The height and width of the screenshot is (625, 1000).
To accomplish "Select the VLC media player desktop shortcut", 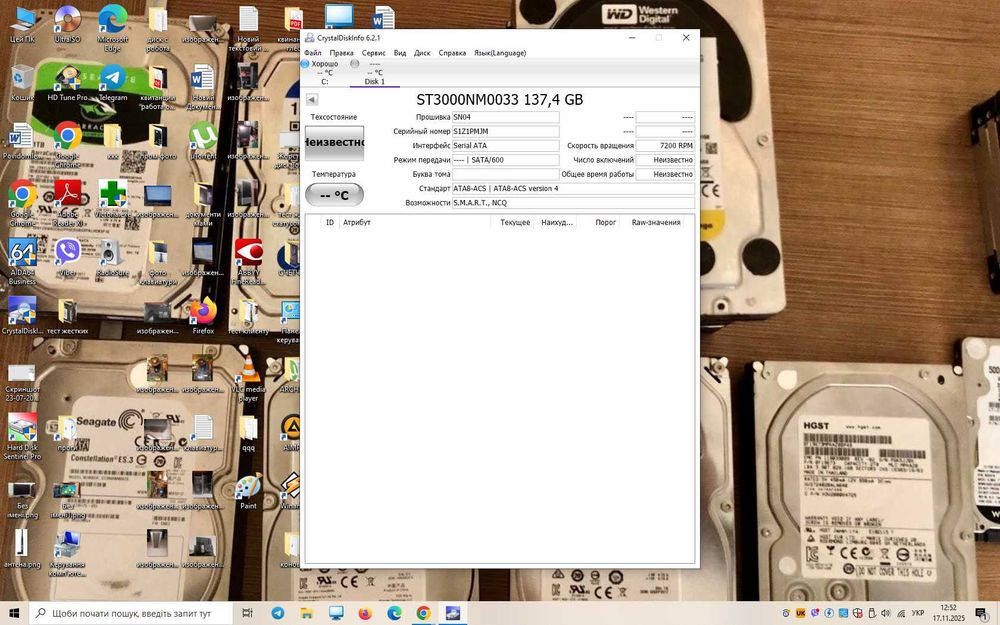I will pyautogui.click(x=248, y=379).
